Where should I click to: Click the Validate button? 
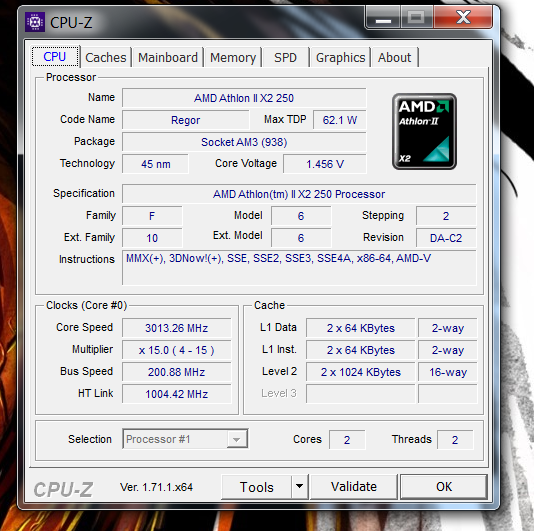pos(354,487)
